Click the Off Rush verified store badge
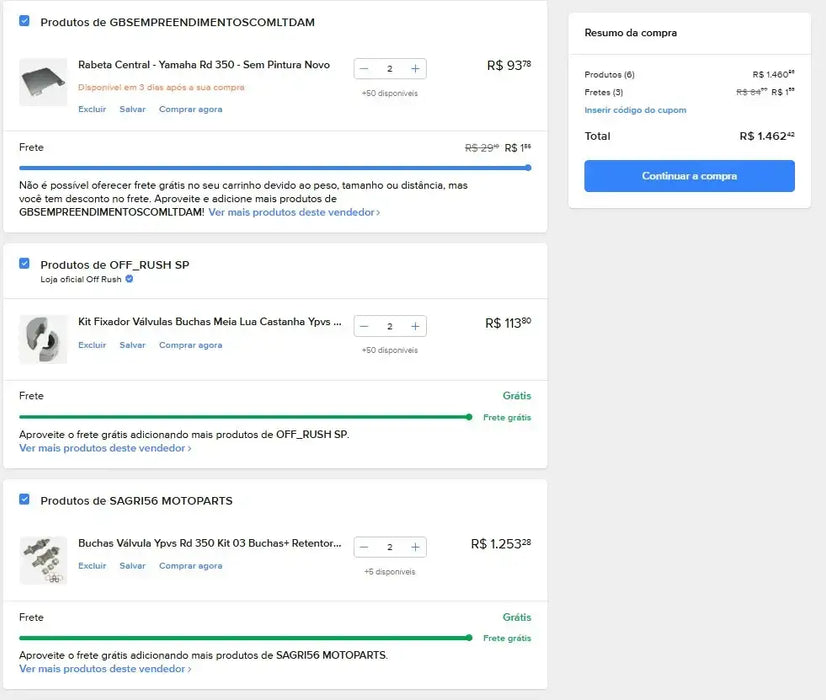Screen dimensions: 826x700 [129, 280]
